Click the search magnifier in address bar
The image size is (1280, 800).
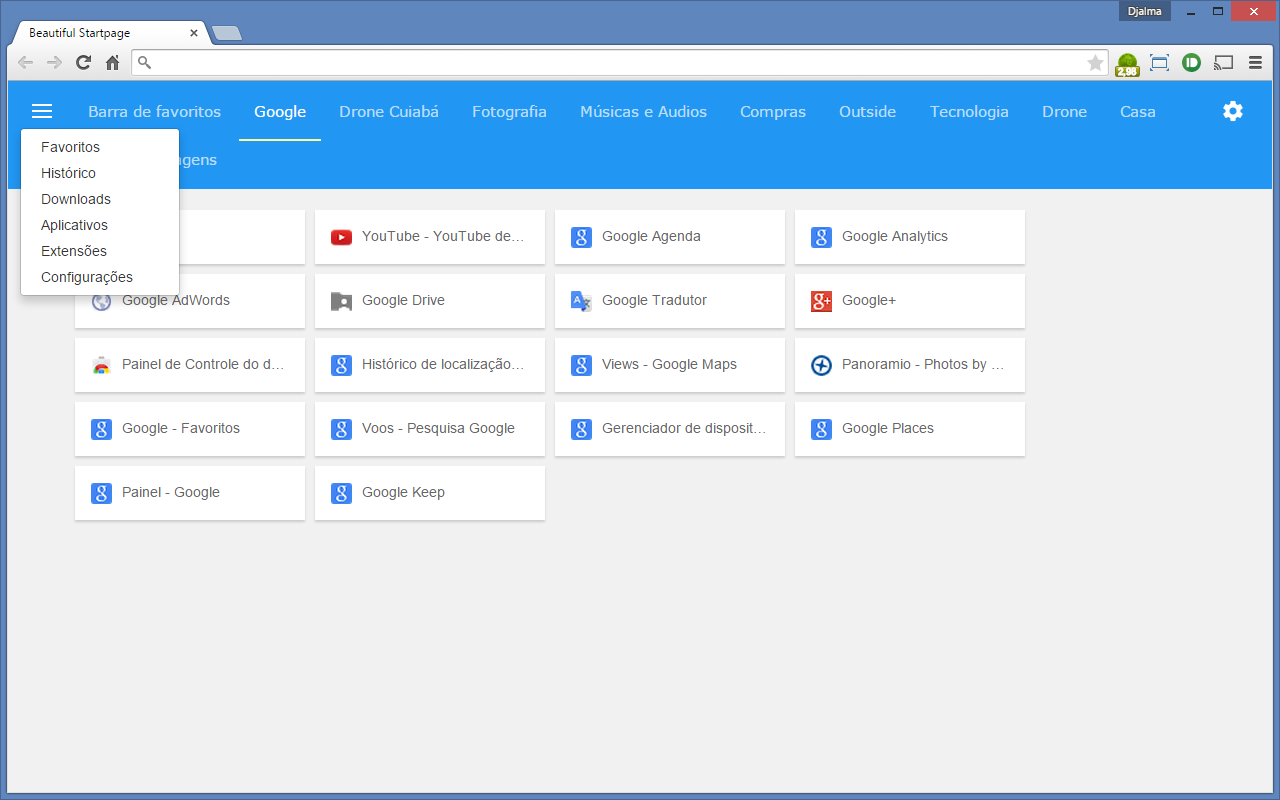pyautogui.click(x=144, y=63)
